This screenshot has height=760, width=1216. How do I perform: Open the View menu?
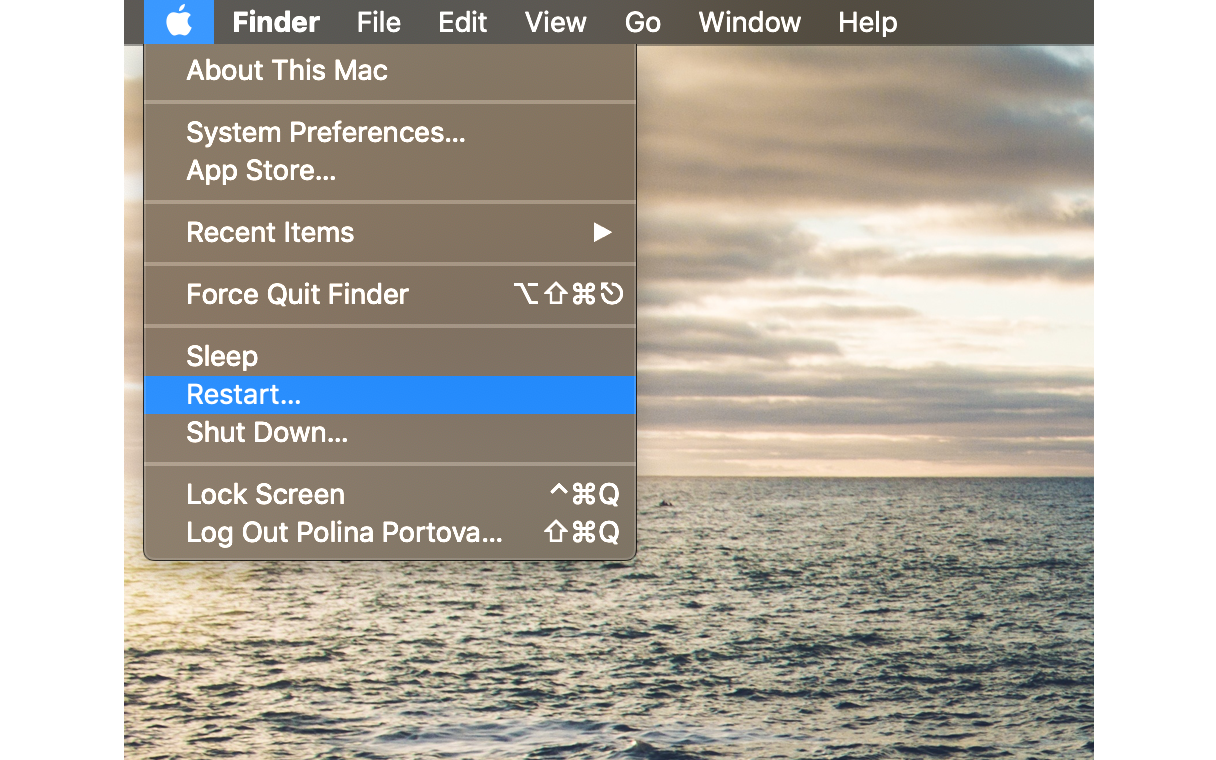coord(556,22)
